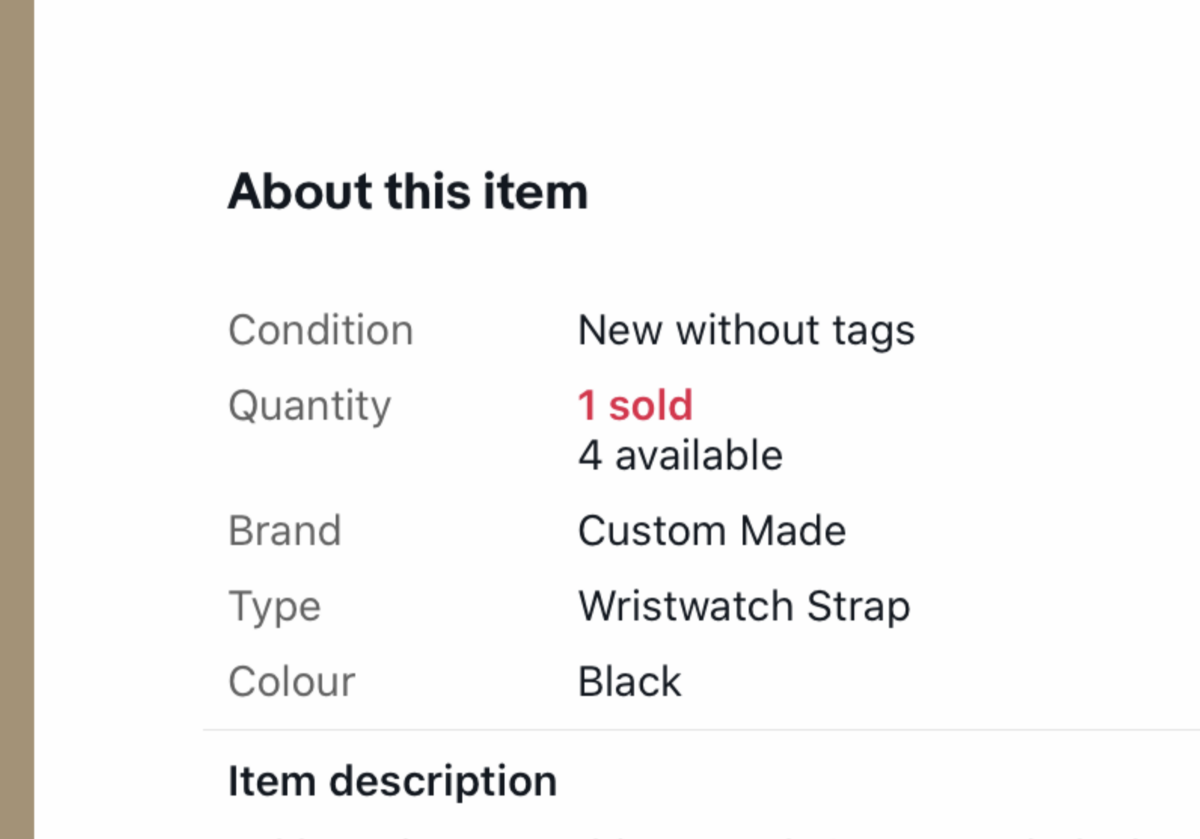The width and height of the screenshot is (1200, 839).
Task: Click the tan strip along the left edge
Action: click(17, 420)
